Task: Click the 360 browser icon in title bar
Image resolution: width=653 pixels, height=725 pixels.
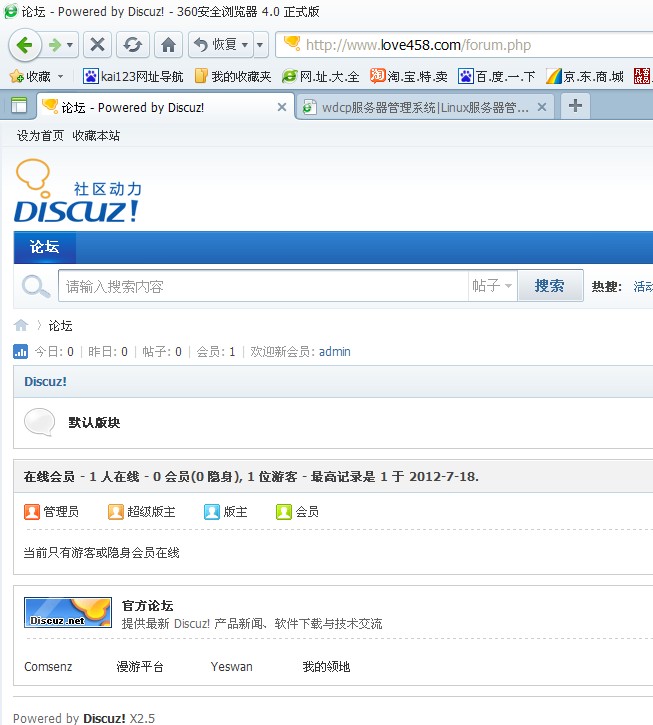Action: coord(11,12)
